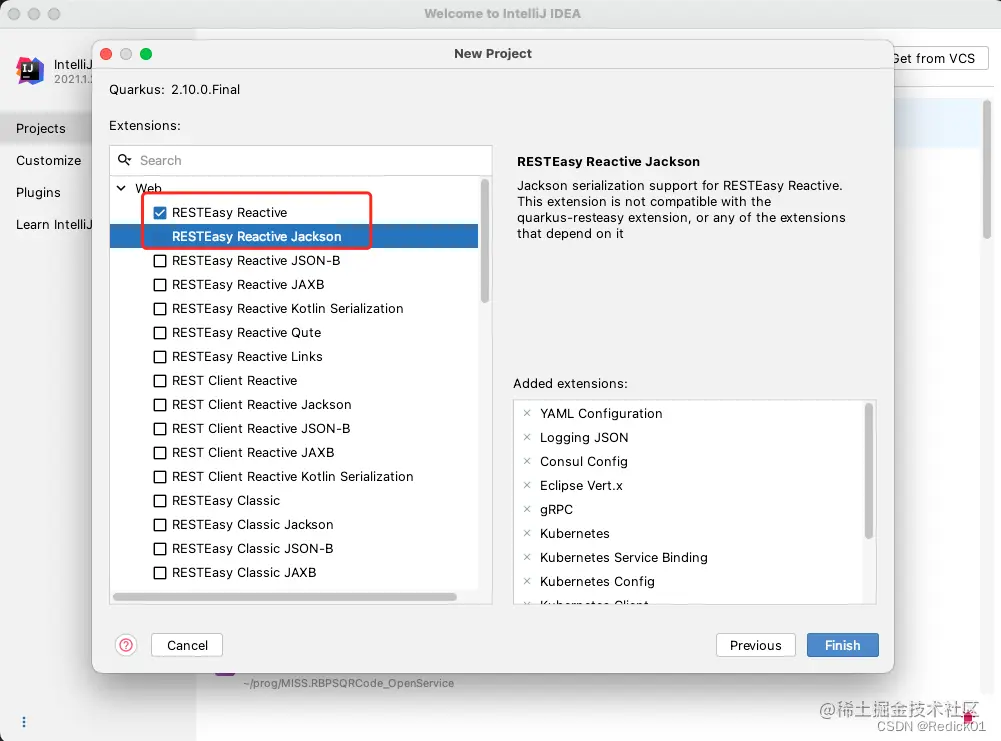Click the Cancel button
1001x741 pixels.
187,645
